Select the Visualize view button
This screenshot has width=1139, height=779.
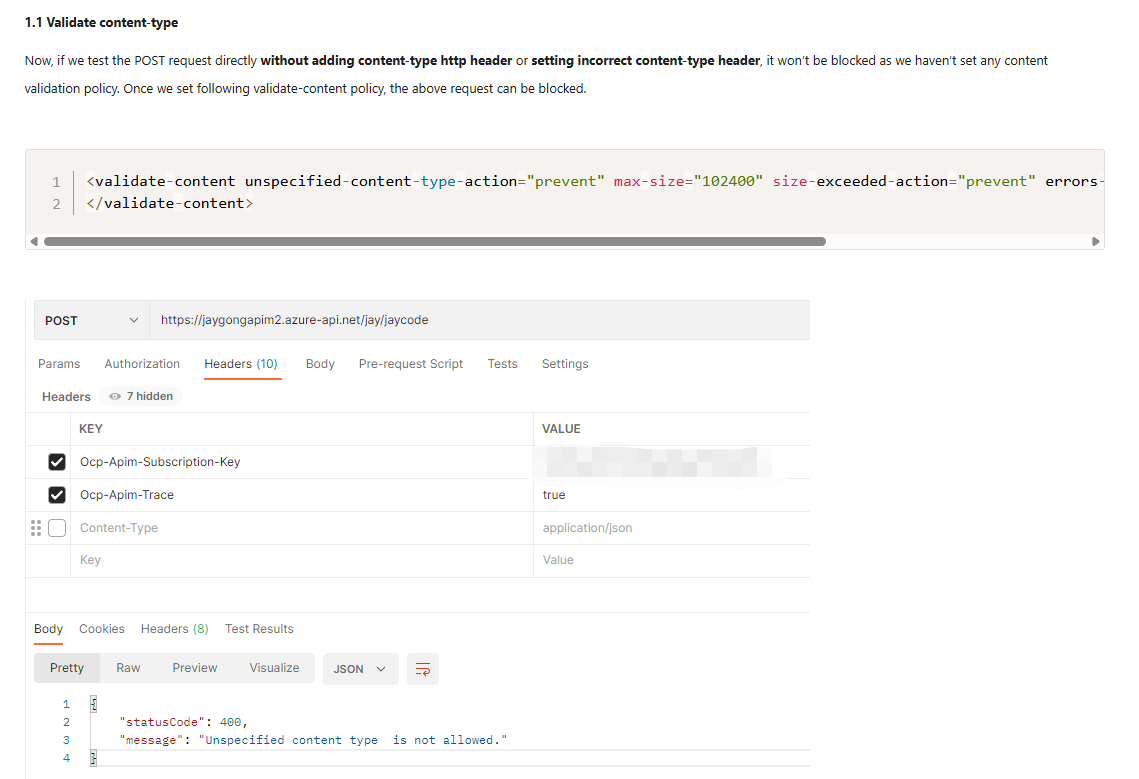coord(275,668)
